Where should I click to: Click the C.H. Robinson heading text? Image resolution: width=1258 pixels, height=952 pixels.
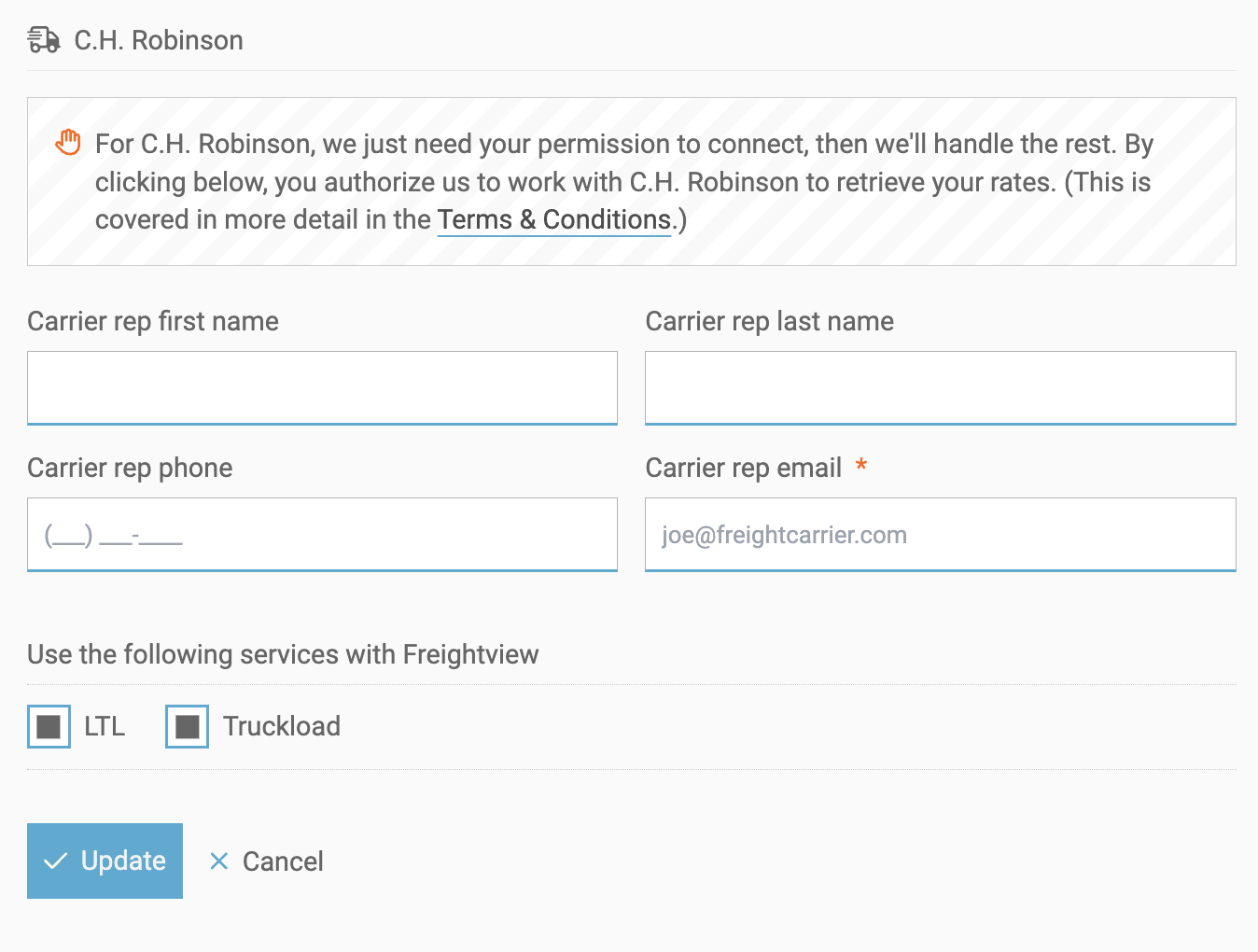tap(159, 40)
